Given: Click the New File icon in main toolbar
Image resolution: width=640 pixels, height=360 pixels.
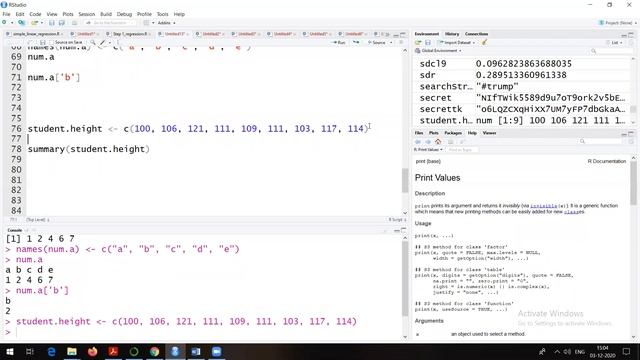Looking at the screenshot, I should click(4, 23).
